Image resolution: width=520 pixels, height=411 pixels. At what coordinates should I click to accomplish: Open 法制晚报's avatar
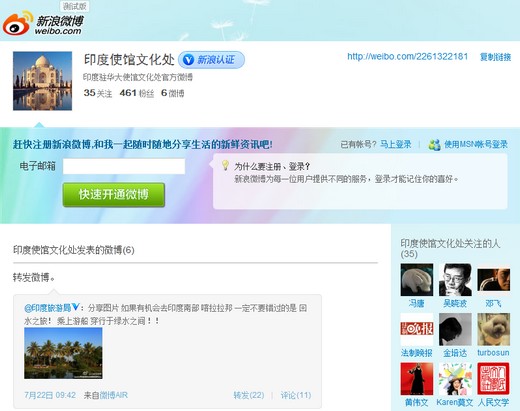pos(417,329)
